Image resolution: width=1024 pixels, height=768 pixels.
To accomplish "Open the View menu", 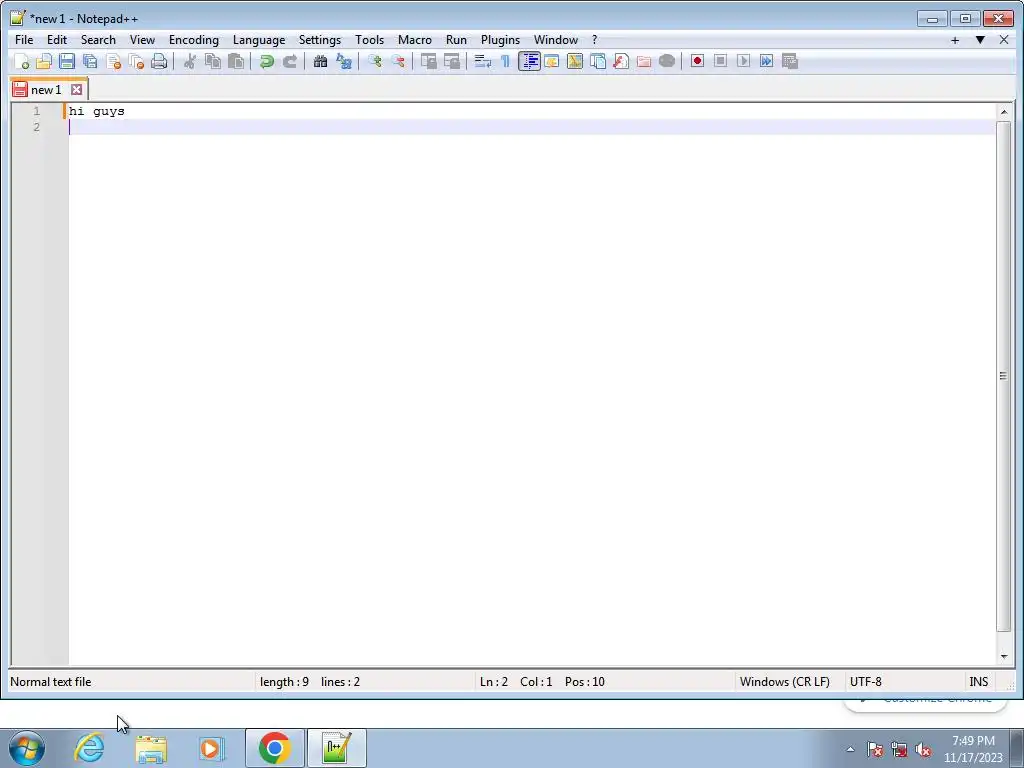I will 142,40.
